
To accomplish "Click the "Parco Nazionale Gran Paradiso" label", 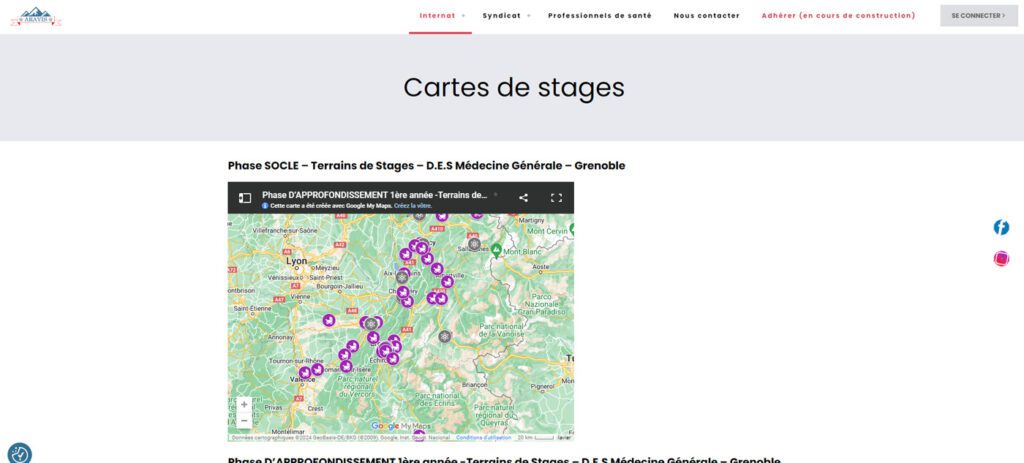I will click(x=539, y=304).
